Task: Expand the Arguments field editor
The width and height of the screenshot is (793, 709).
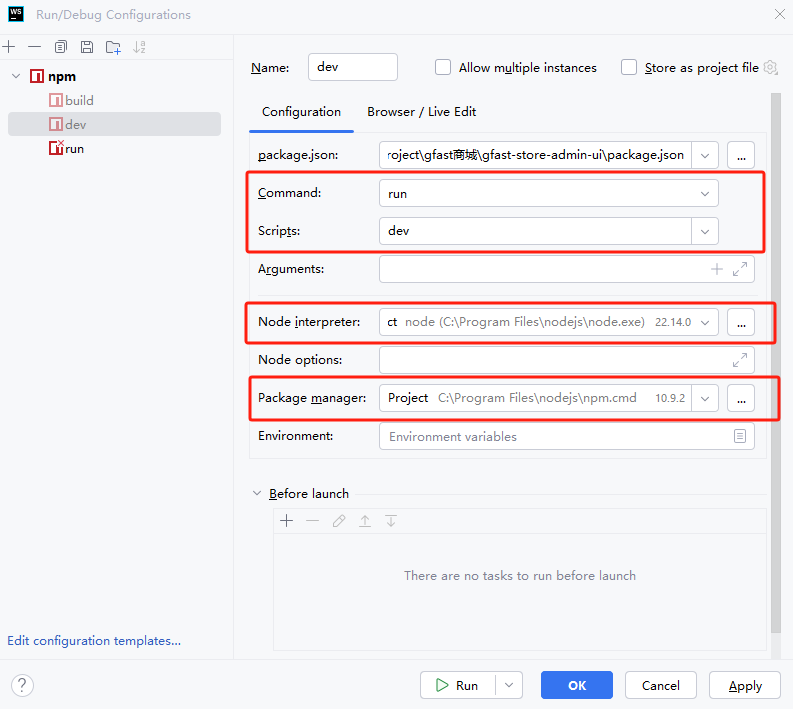Action: (x=740, y=269)
